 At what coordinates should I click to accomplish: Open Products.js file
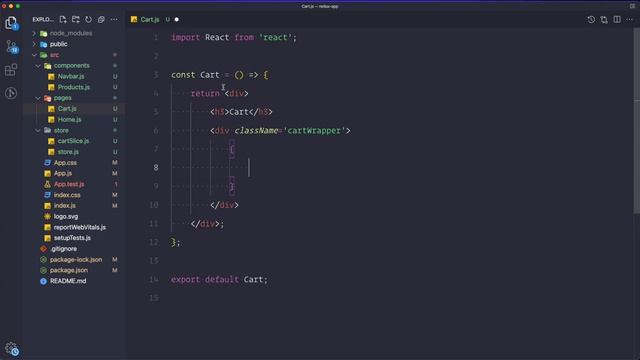pyautogui.click(x=73, y=87)
